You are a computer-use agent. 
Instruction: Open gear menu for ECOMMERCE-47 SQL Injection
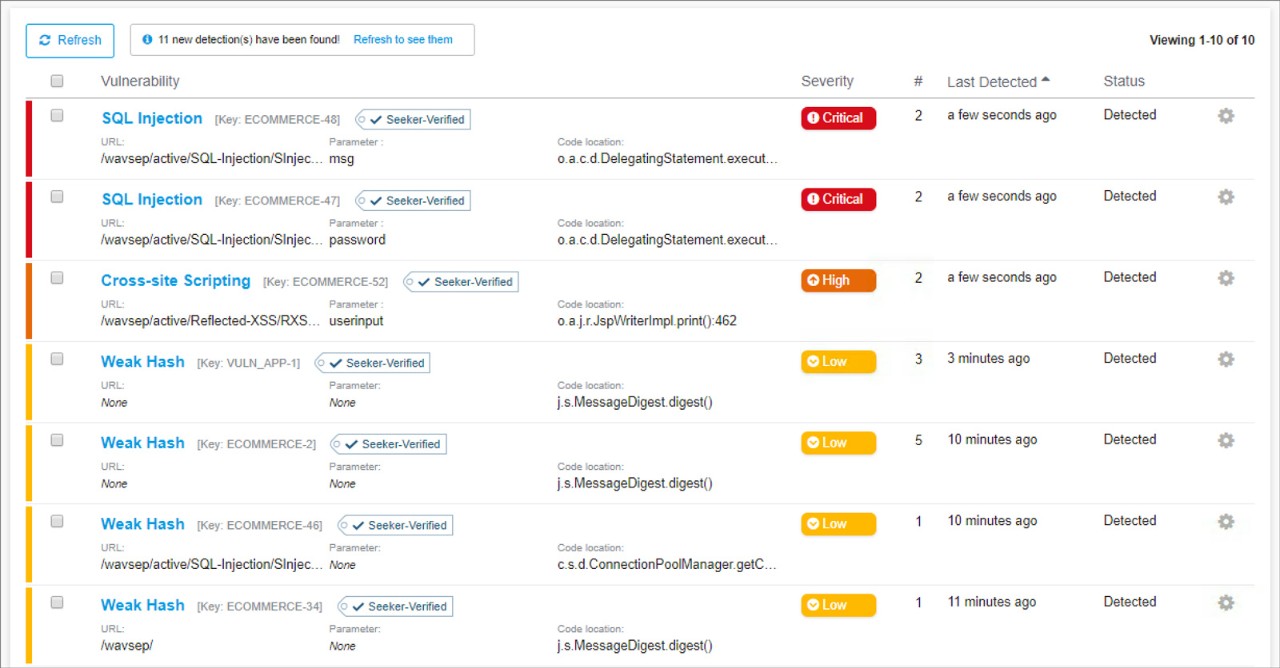(1226, 197)
